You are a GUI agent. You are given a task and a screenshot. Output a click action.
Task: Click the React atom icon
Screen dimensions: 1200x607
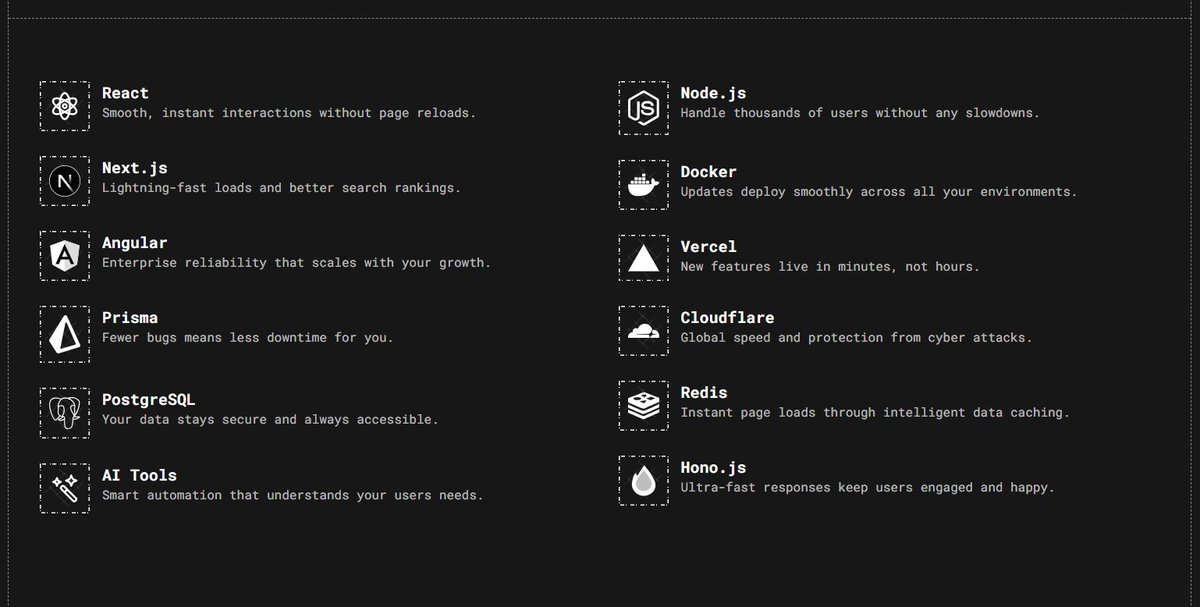tap(64, 106)
